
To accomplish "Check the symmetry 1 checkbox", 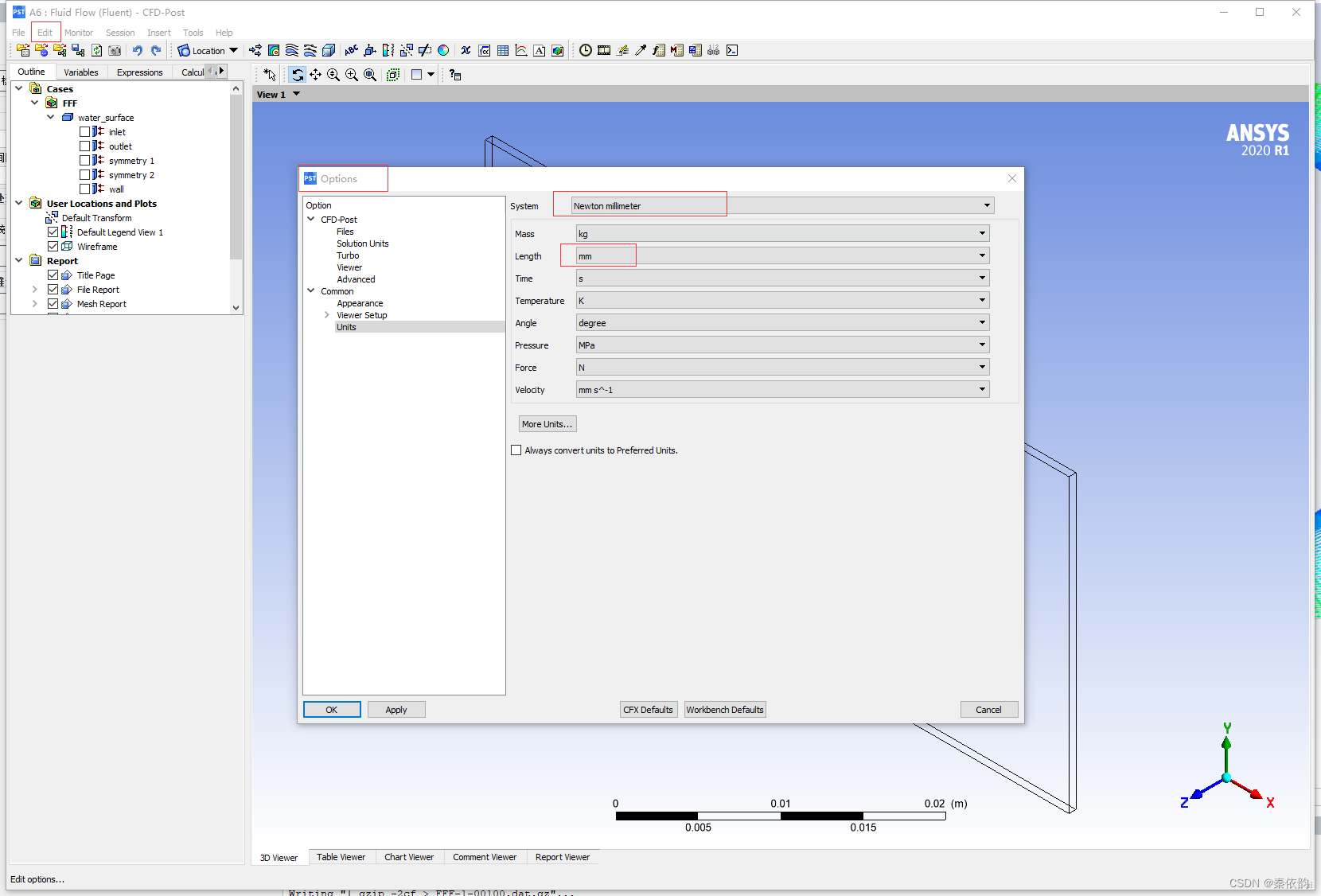I will 84,161.
